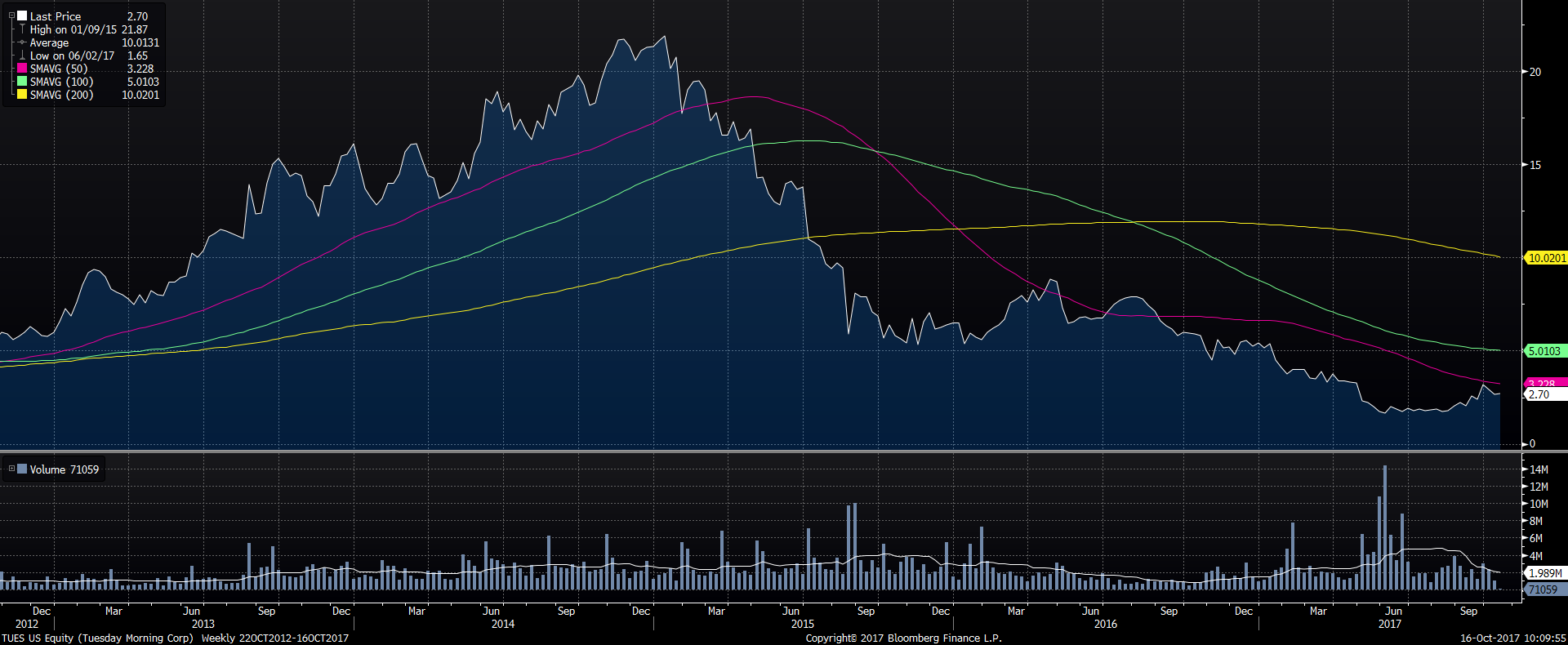Click the white Last Price color swatch
Viewport: 1568px width, 645px height.
(x=22, y=16)
